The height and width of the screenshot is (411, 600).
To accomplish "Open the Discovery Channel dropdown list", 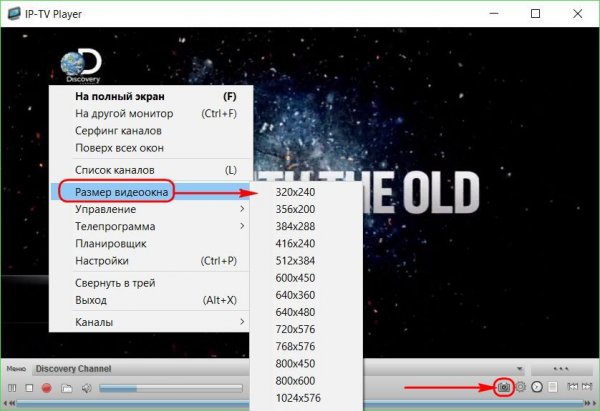I will (519, 368).
